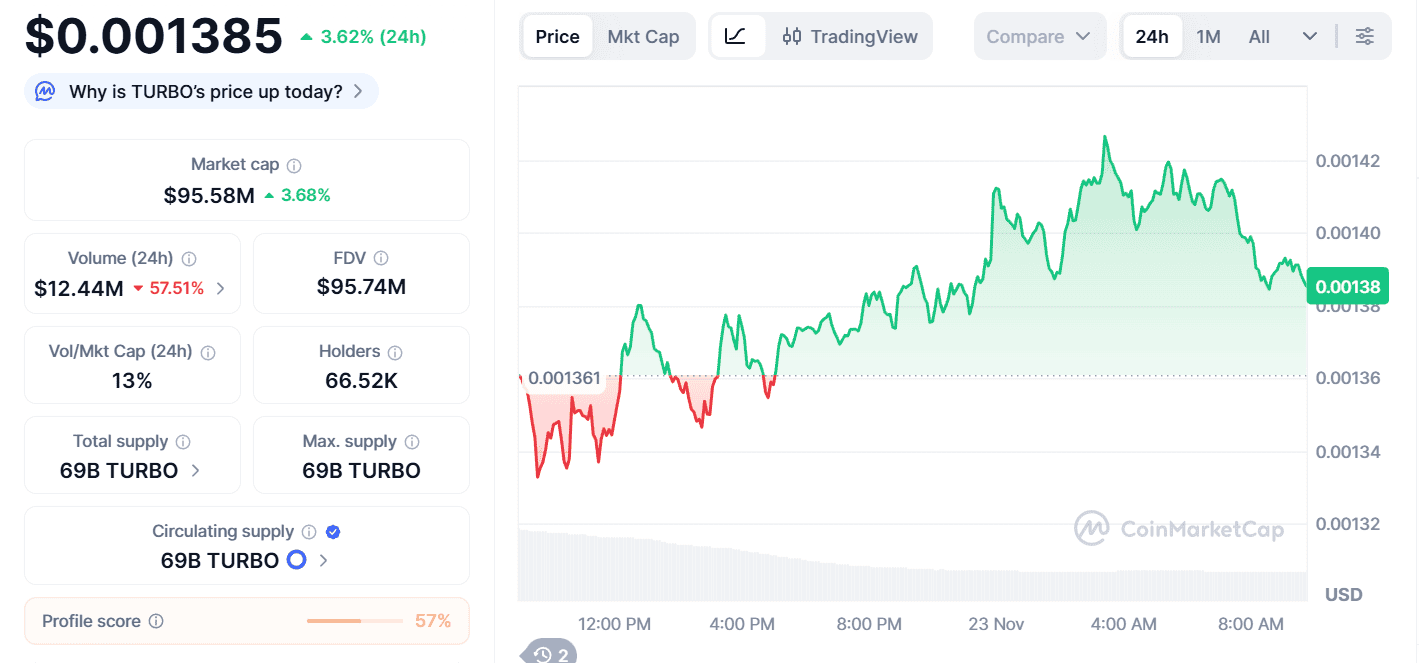Select the 24h time range

[1151, 37]
